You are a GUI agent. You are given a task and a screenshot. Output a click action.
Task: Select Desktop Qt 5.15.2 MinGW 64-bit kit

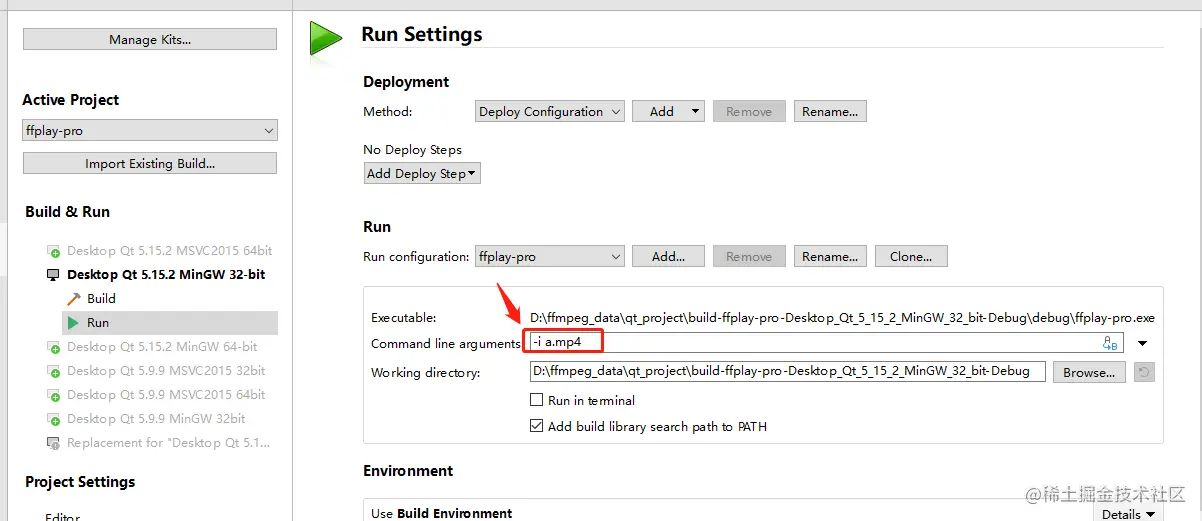162,347
